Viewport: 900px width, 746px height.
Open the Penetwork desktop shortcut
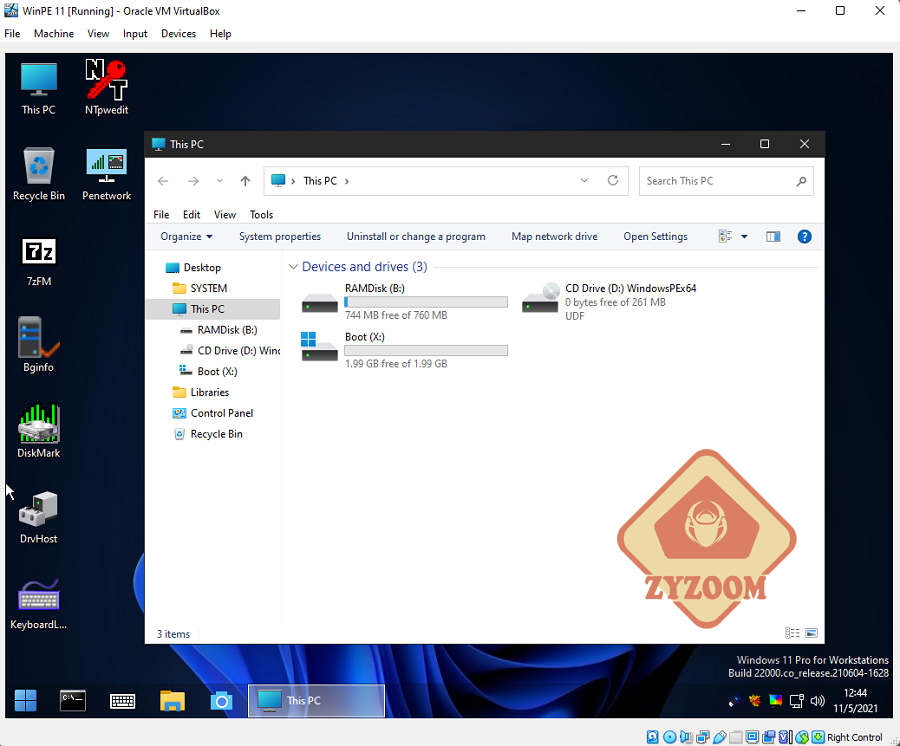(x=106, y=174)
